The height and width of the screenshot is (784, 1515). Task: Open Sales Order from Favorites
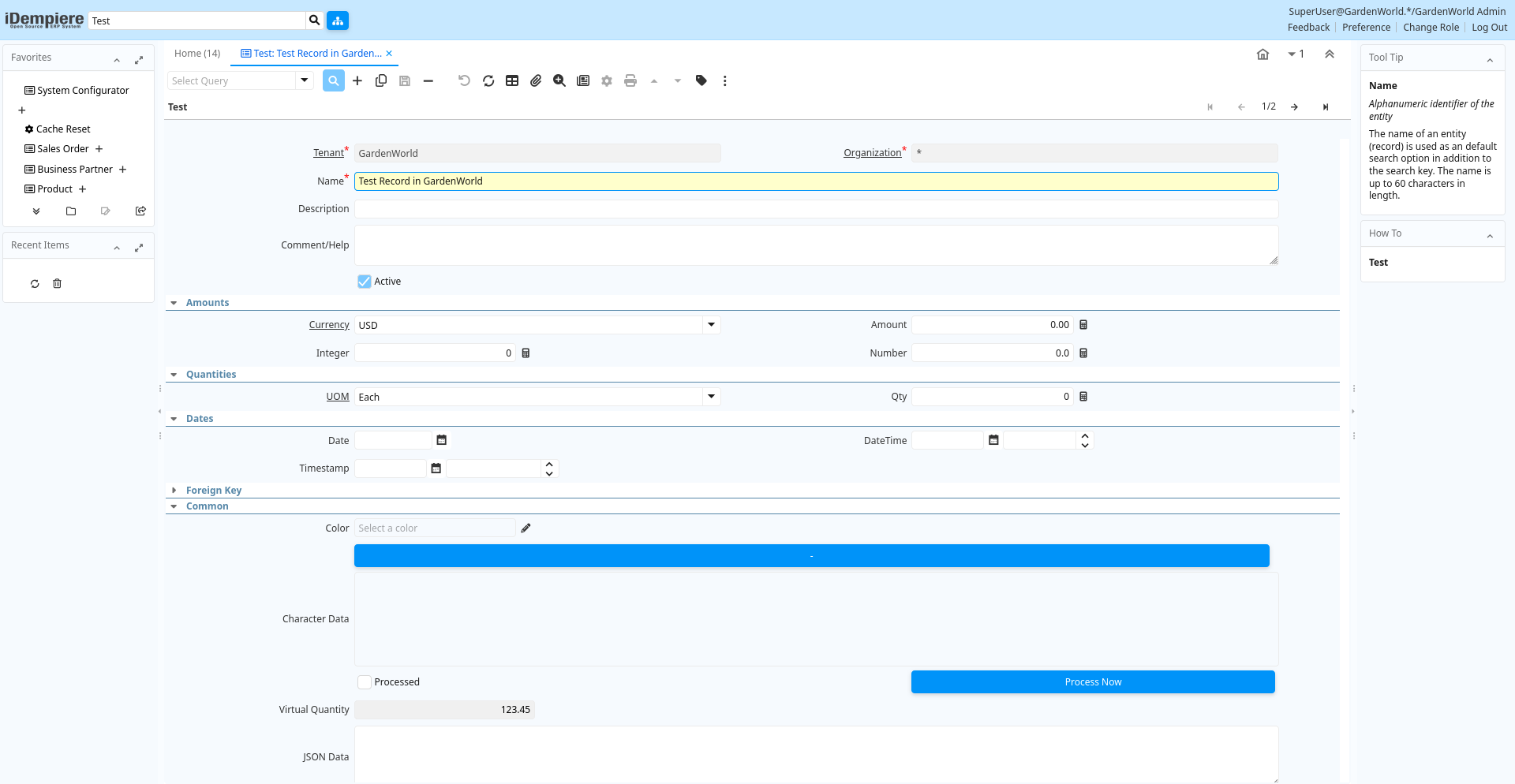(63, 149)
